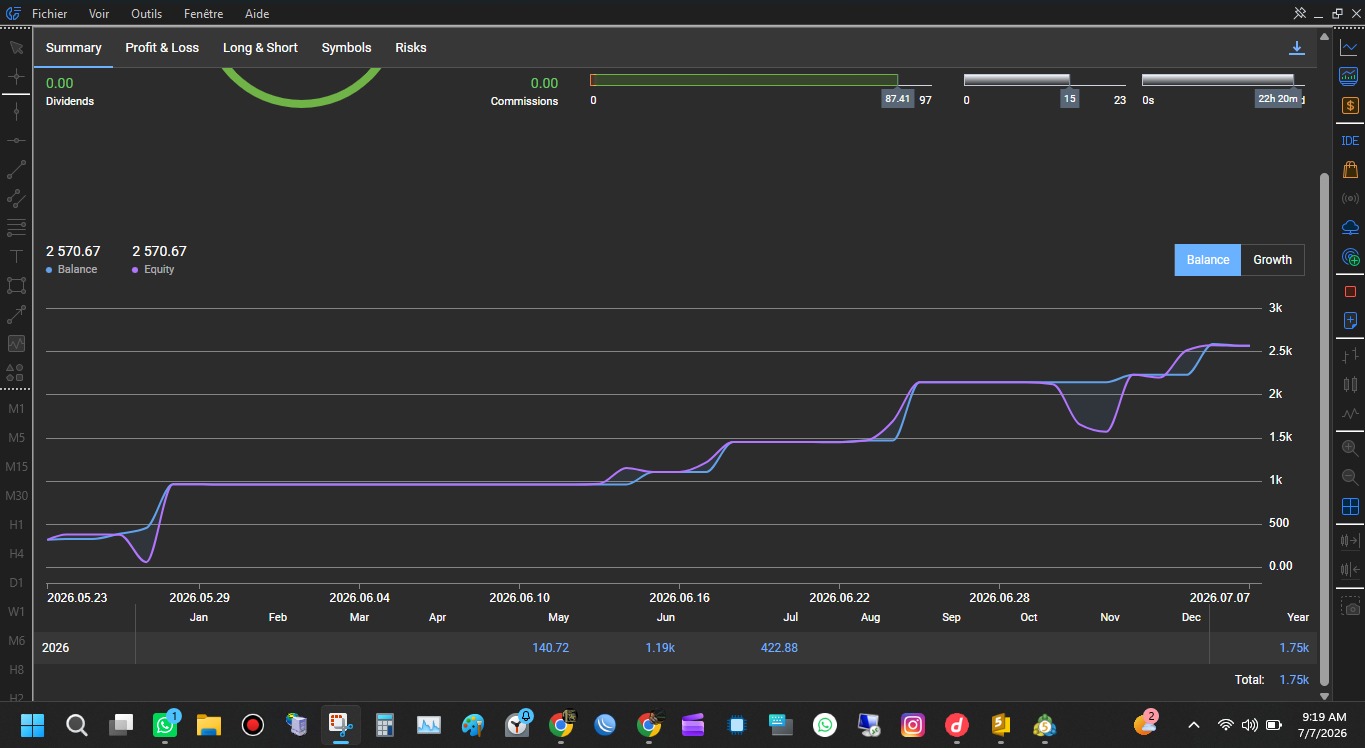Switch to the Profit & Loss tab
This screenshot has height=748, width=1365.
pyautogui.click(x=162, y=48)
